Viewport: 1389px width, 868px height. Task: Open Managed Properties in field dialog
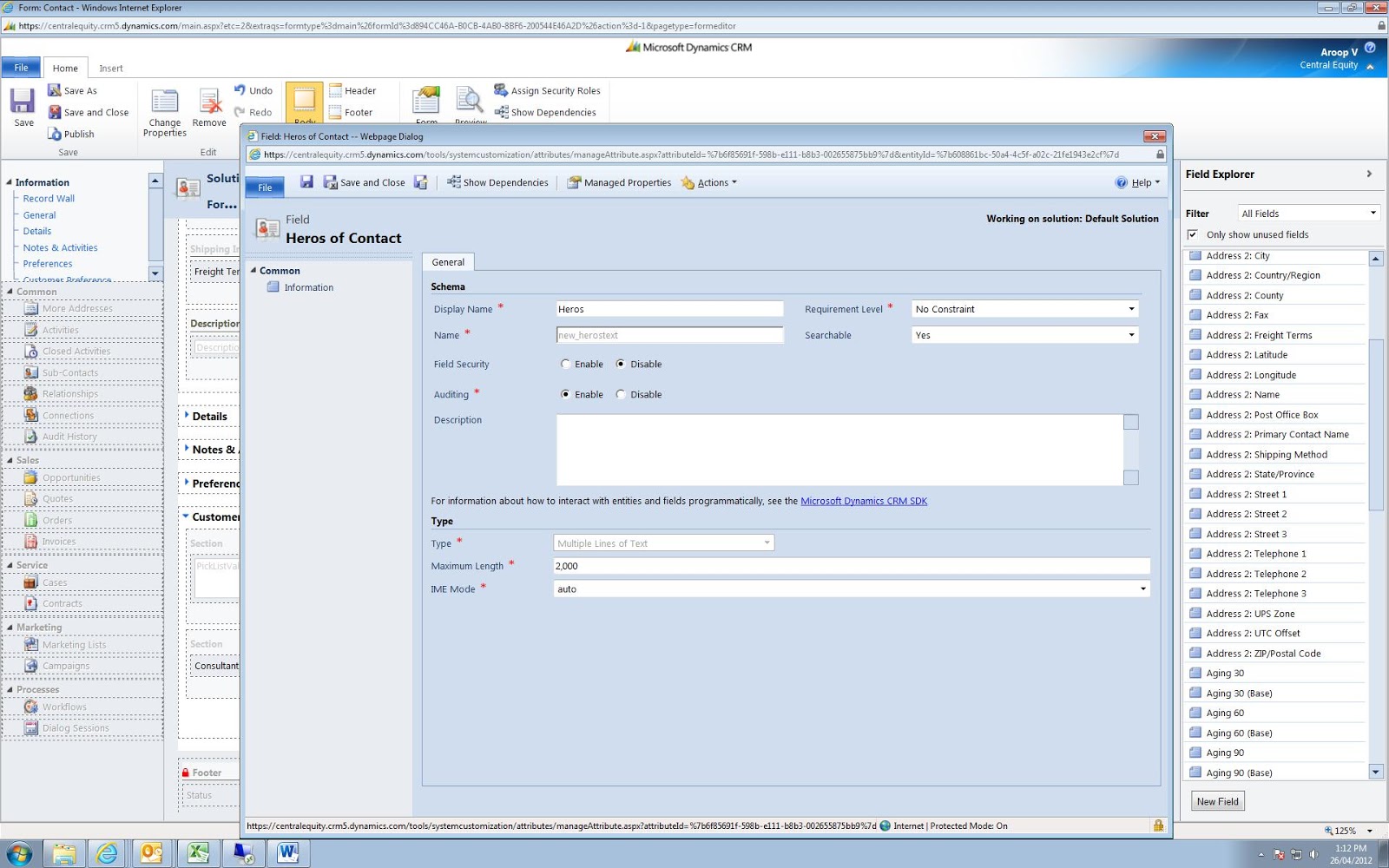tap(619, 182)
